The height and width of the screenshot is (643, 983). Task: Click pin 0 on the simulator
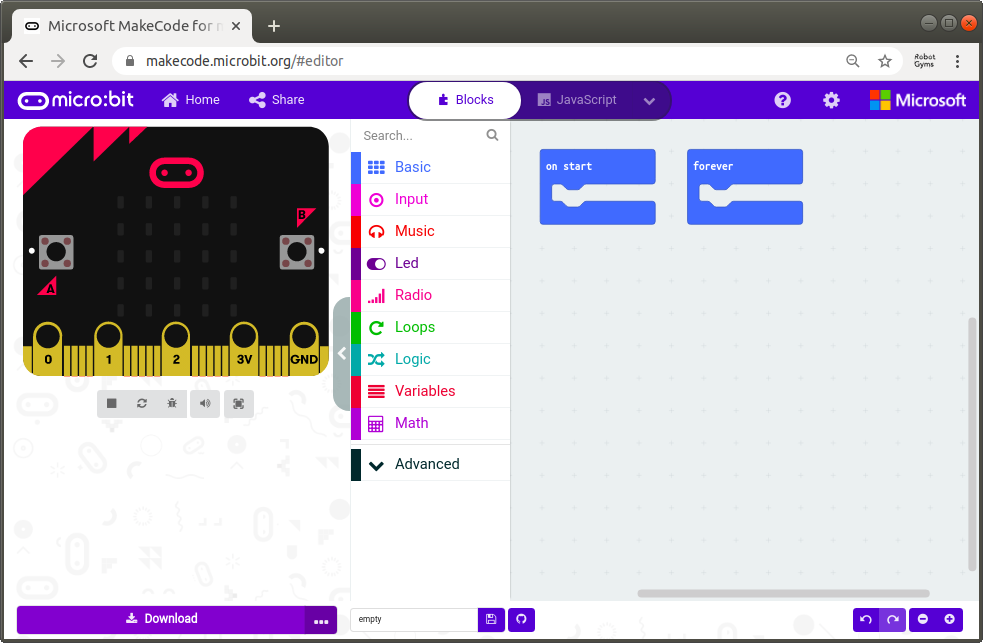48,348
